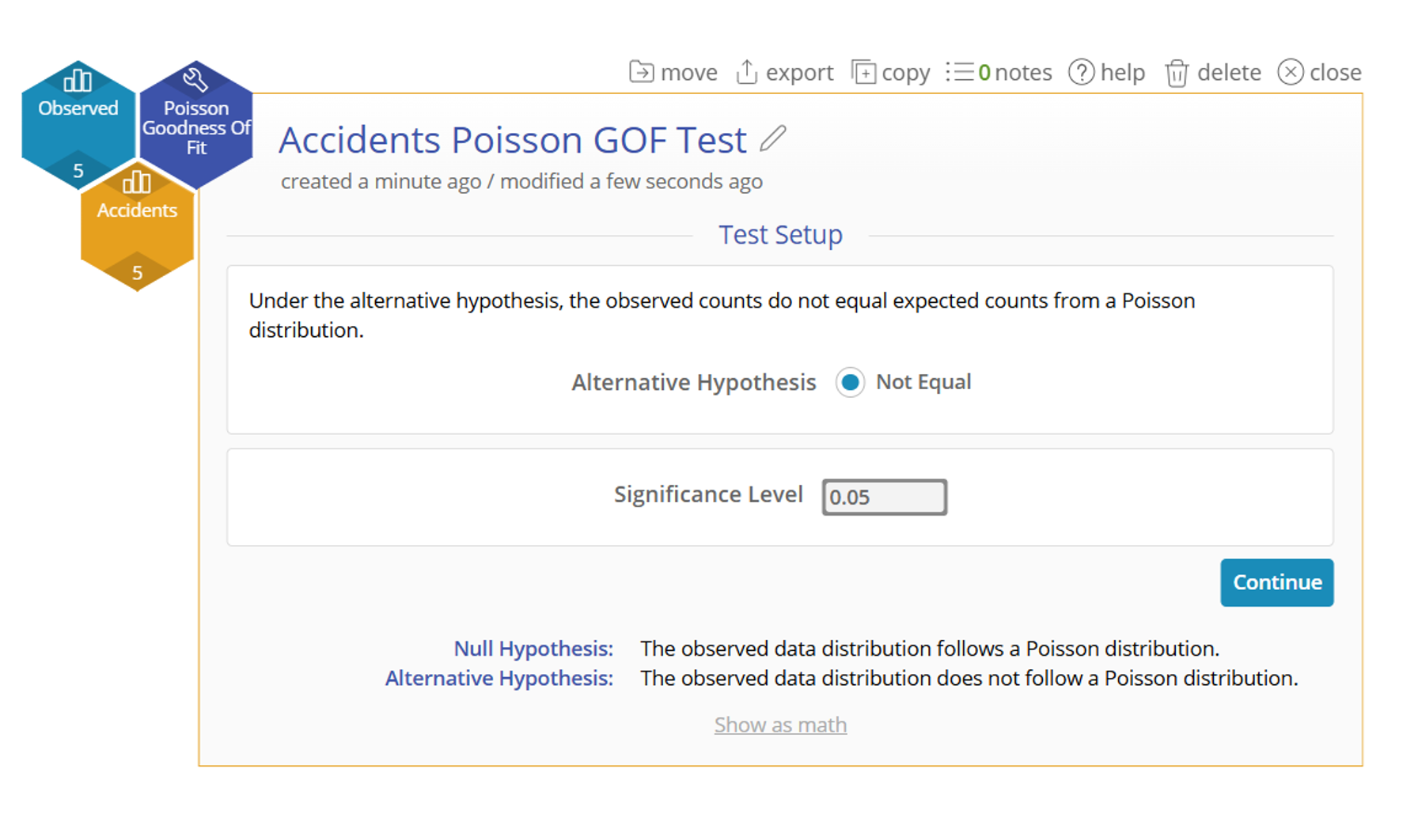Open help for the goodness of fit test
Screen dimensions: 1418x840
point(1106,72)
